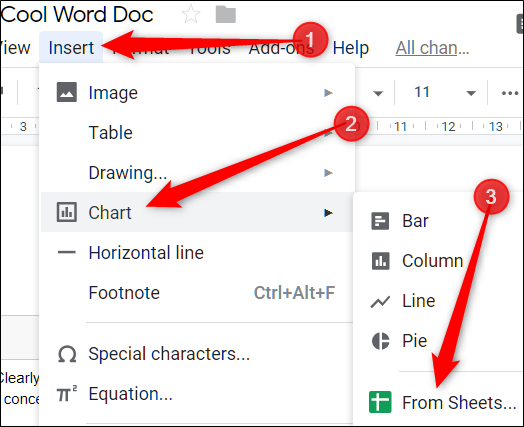Expand the Drawing submenu arrow
This screenshot has height=427, width=524.
(x=329, y=173)
